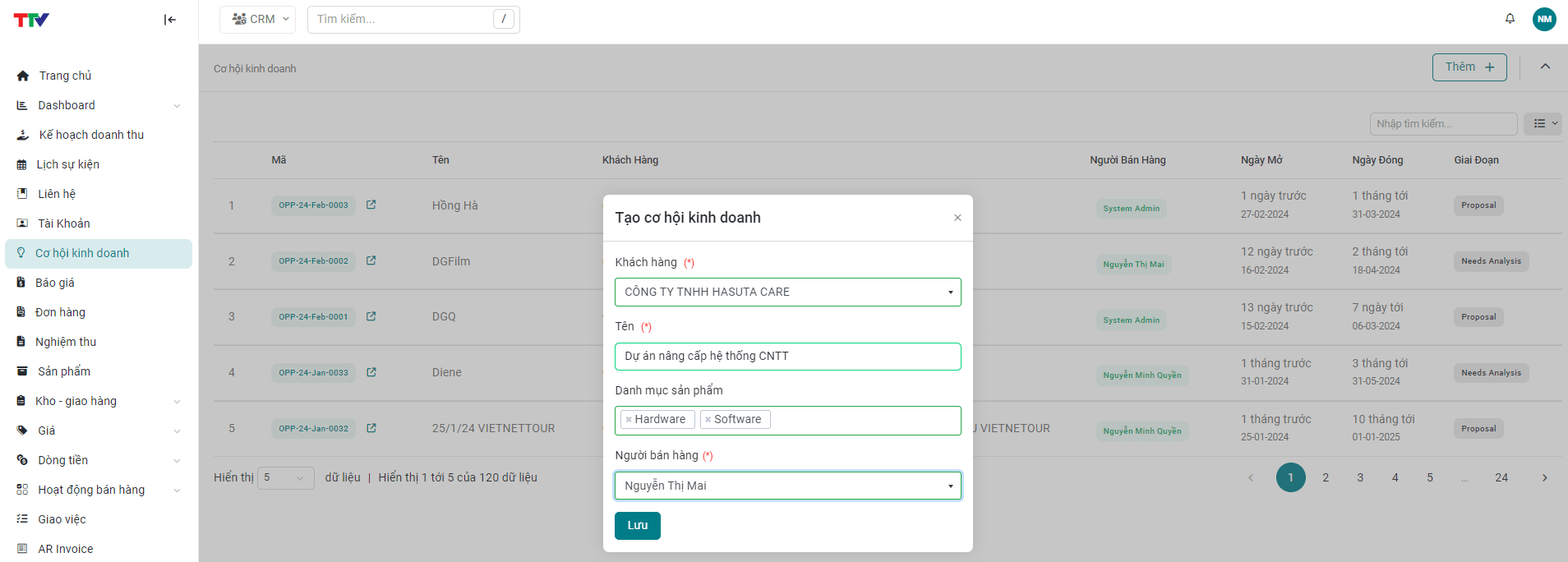Open external link icon for OPP-24-Jan-0033
The width and height of the screenshot is (1568, 562).
(x=371, y=372)
